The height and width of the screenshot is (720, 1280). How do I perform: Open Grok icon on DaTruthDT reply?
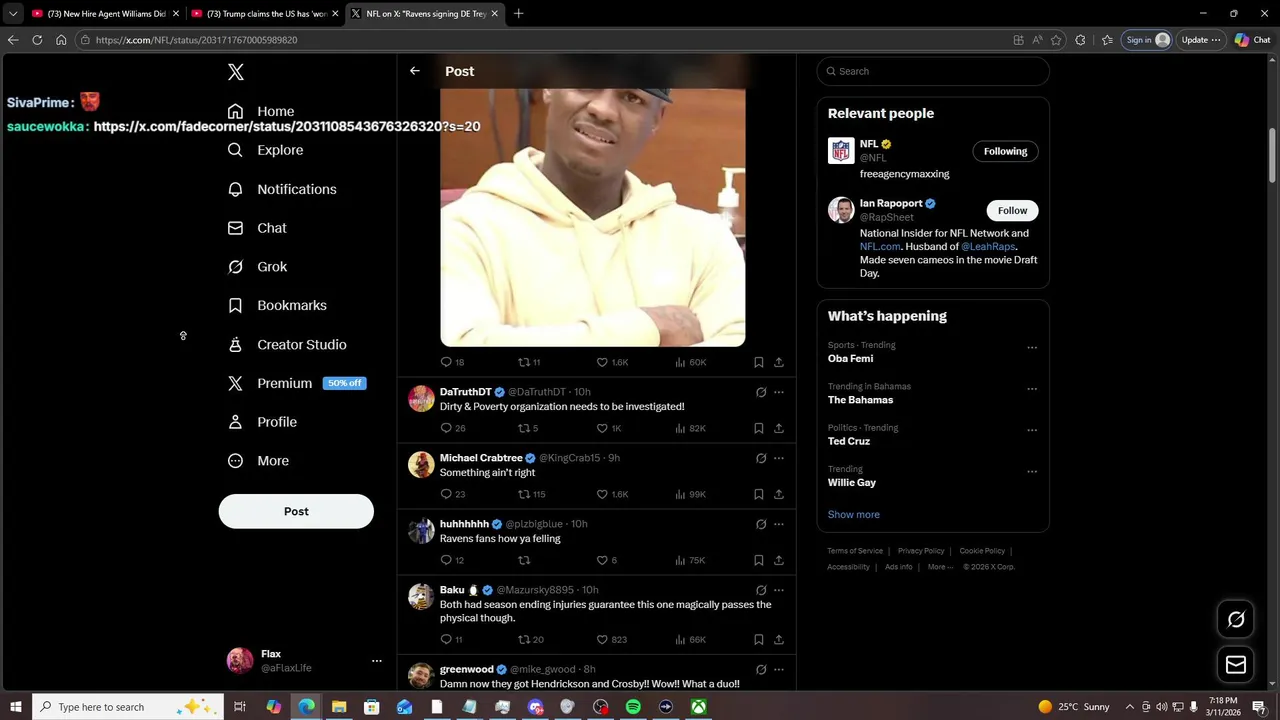(x=761, y=392)
